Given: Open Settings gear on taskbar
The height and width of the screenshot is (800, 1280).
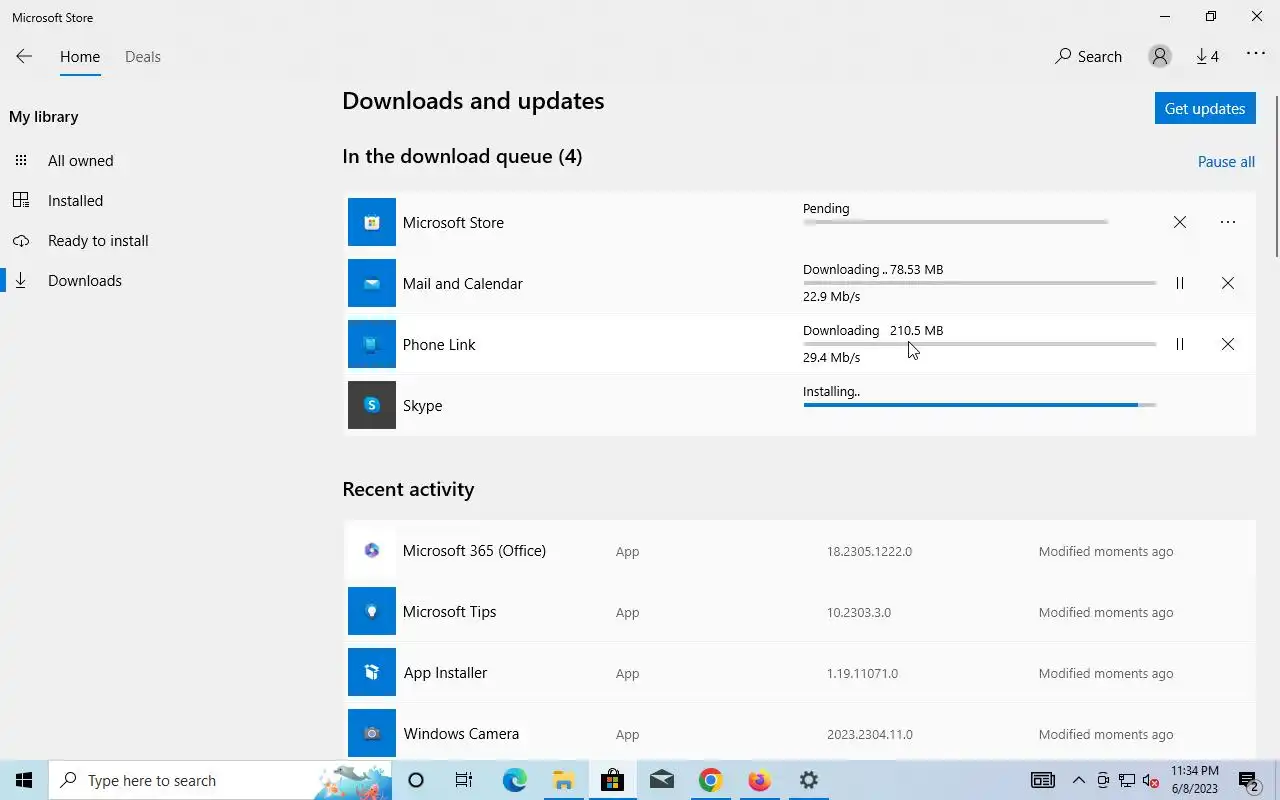Looking at the screenshot, I should click(809, 780).
